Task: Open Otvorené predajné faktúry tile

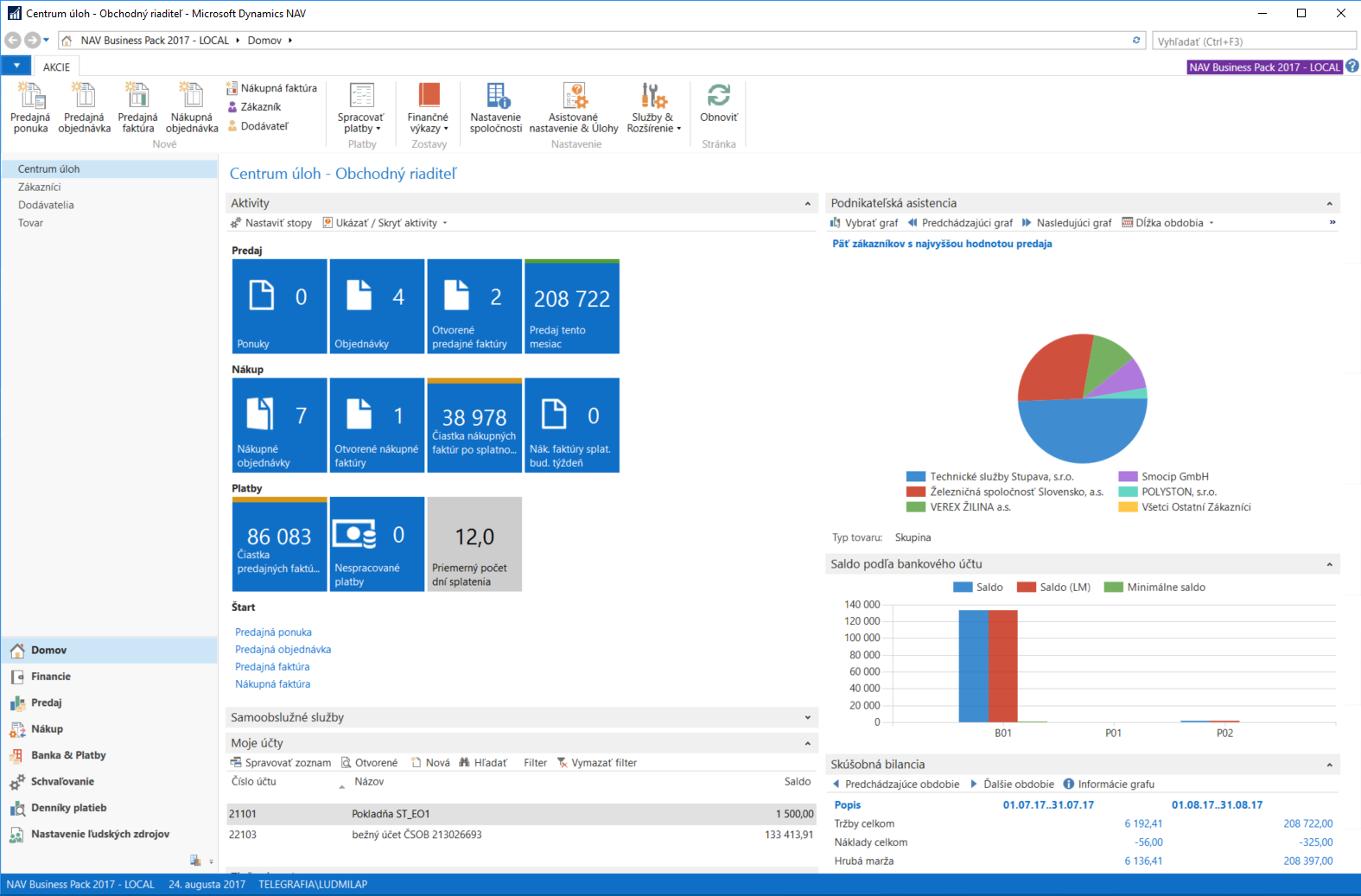Action: click(474, 306)
